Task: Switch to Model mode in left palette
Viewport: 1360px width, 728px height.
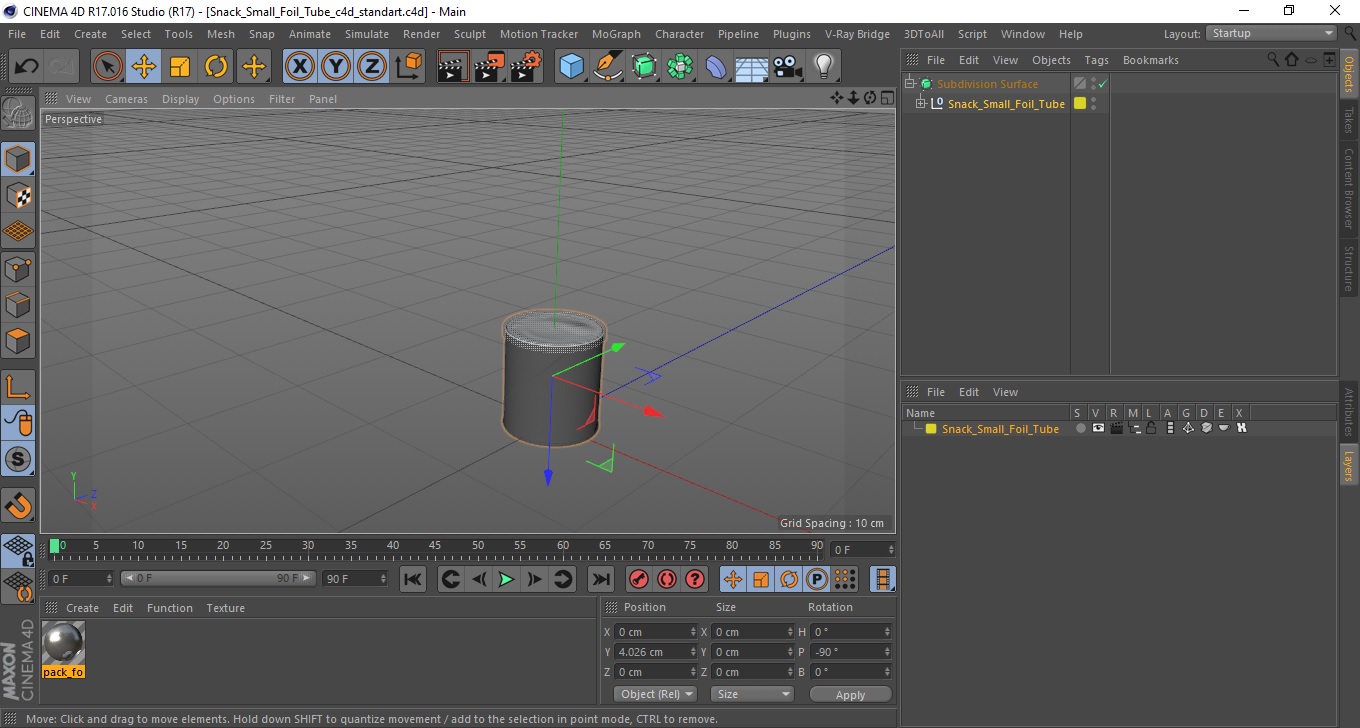Action: (18, 159)
